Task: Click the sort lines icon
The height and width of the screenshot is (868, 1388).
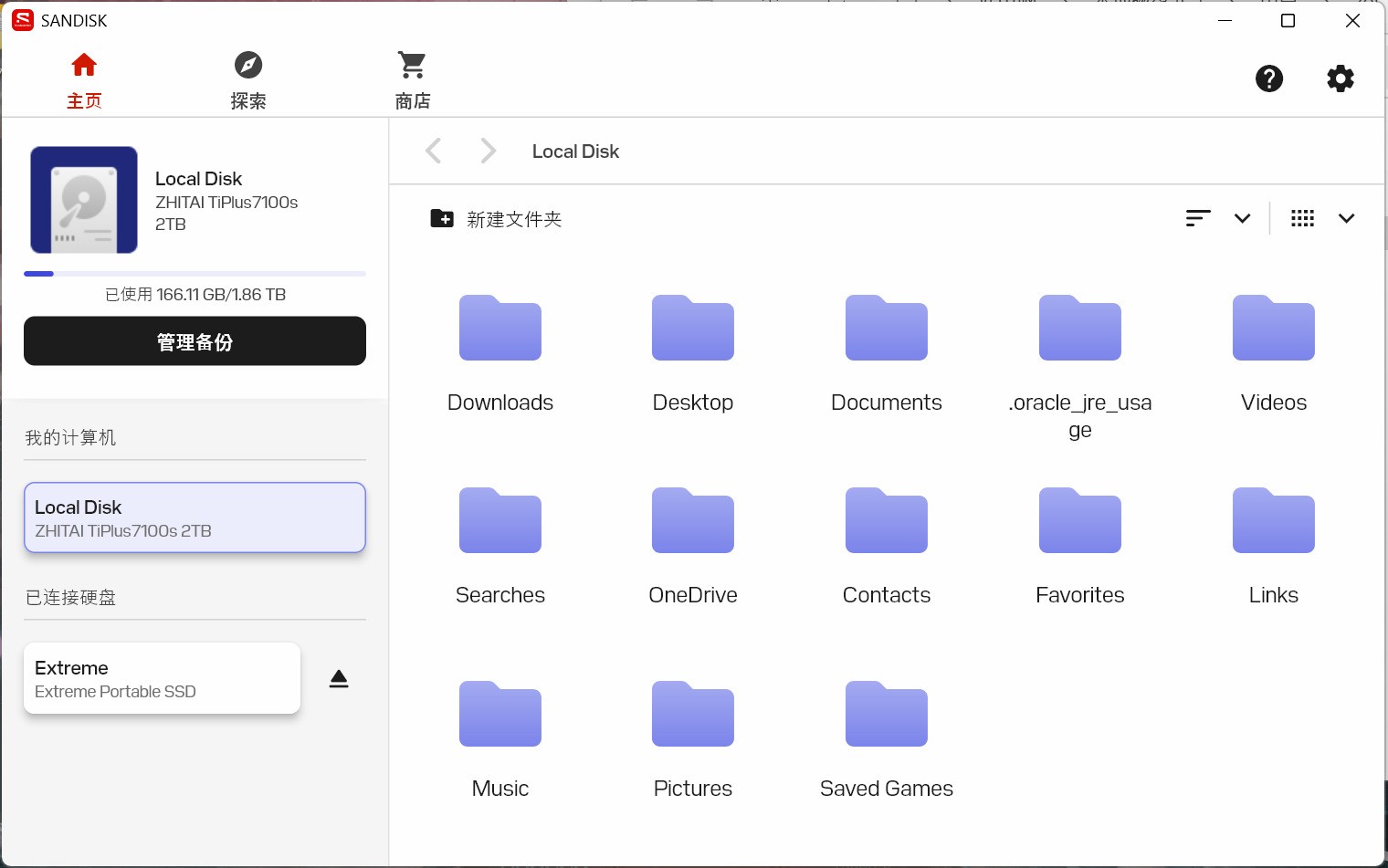Action: click(x=1198, y=218)
